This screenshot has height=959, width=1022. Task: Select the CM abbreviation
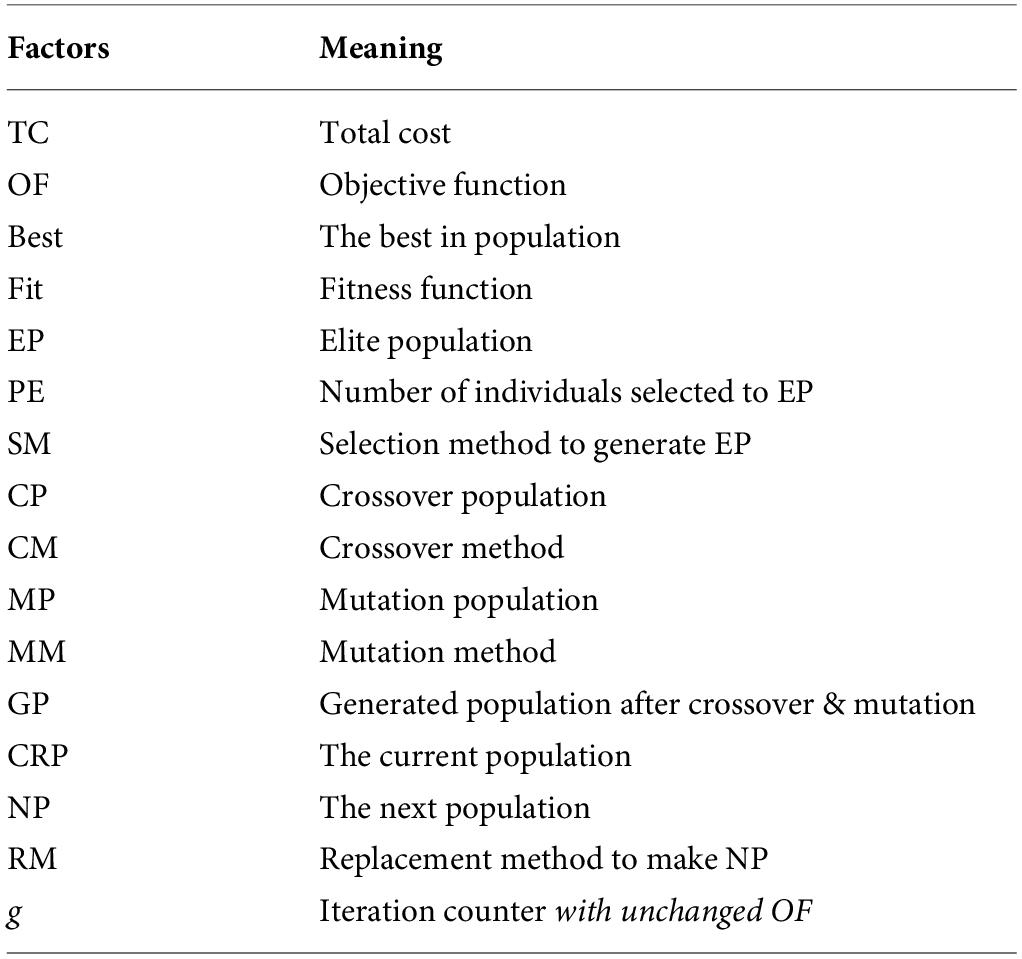[x=33, y=548]
